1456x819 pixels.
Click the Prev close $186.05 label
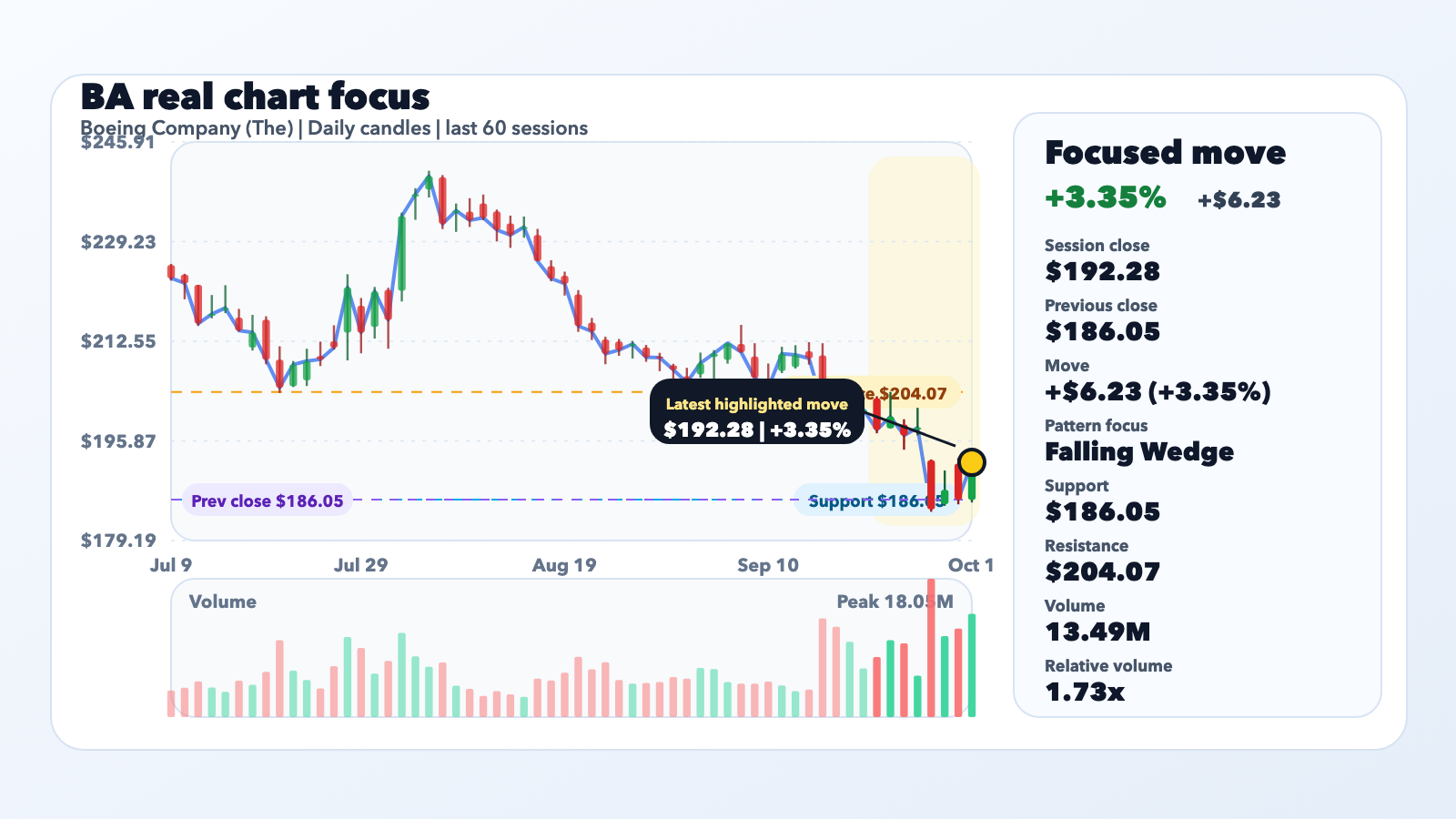click(x=268, y=500)
